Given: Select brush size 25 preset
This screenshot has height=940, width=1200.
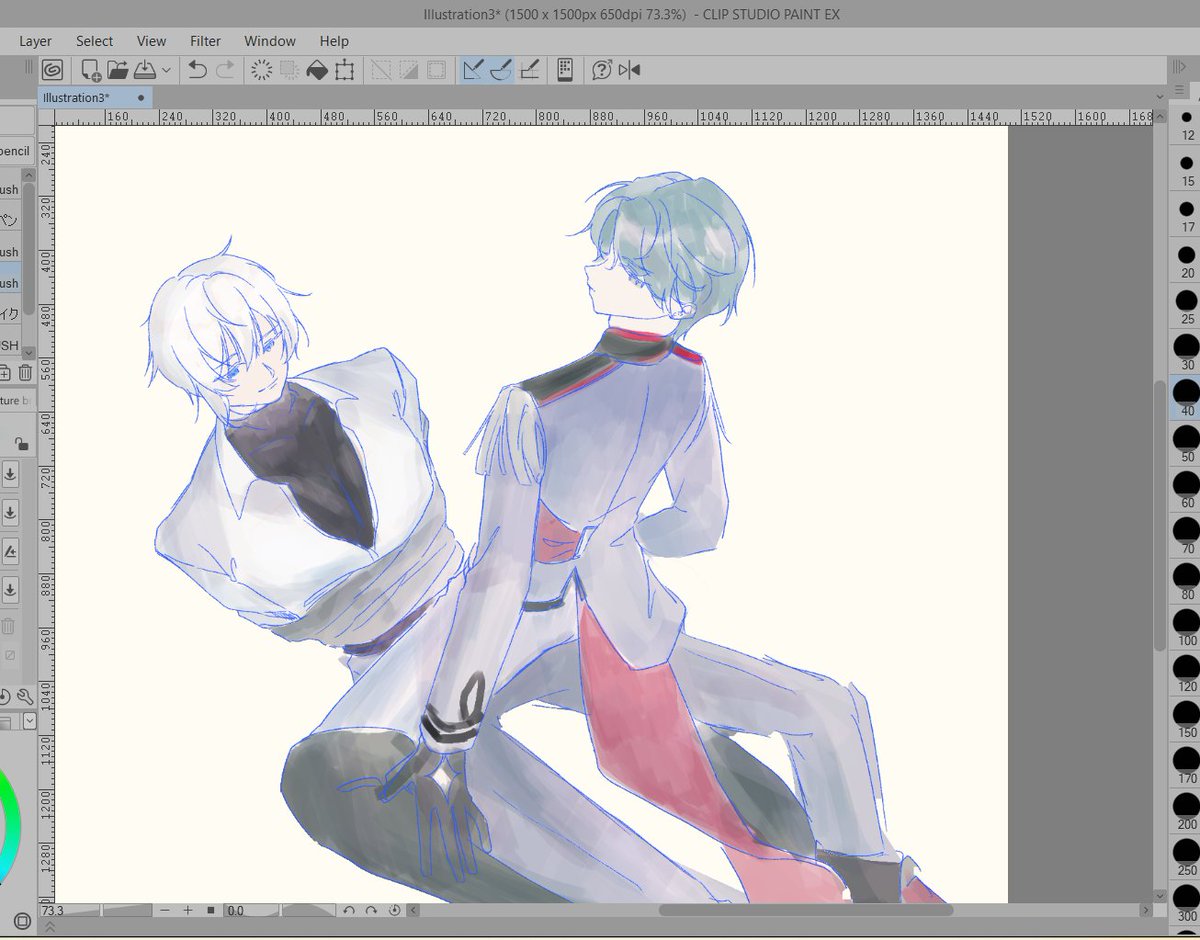Looking at the screenshot, I should tap(1187, 308).
